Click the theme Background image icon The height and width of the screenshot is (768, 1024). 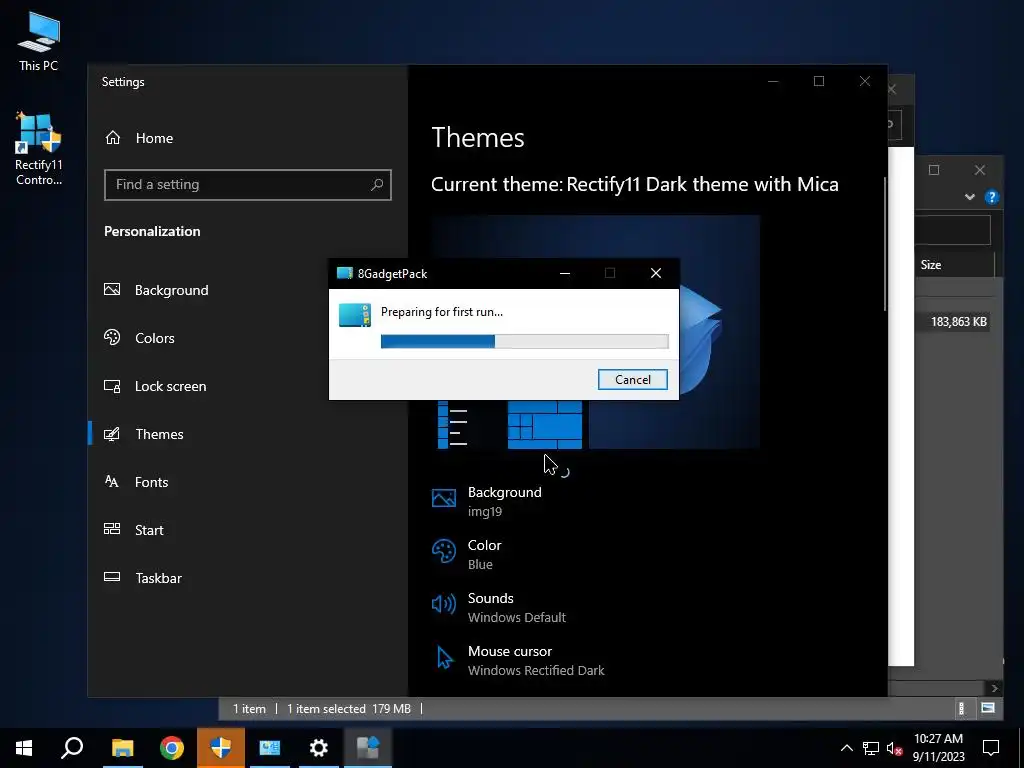coord(443,499)
